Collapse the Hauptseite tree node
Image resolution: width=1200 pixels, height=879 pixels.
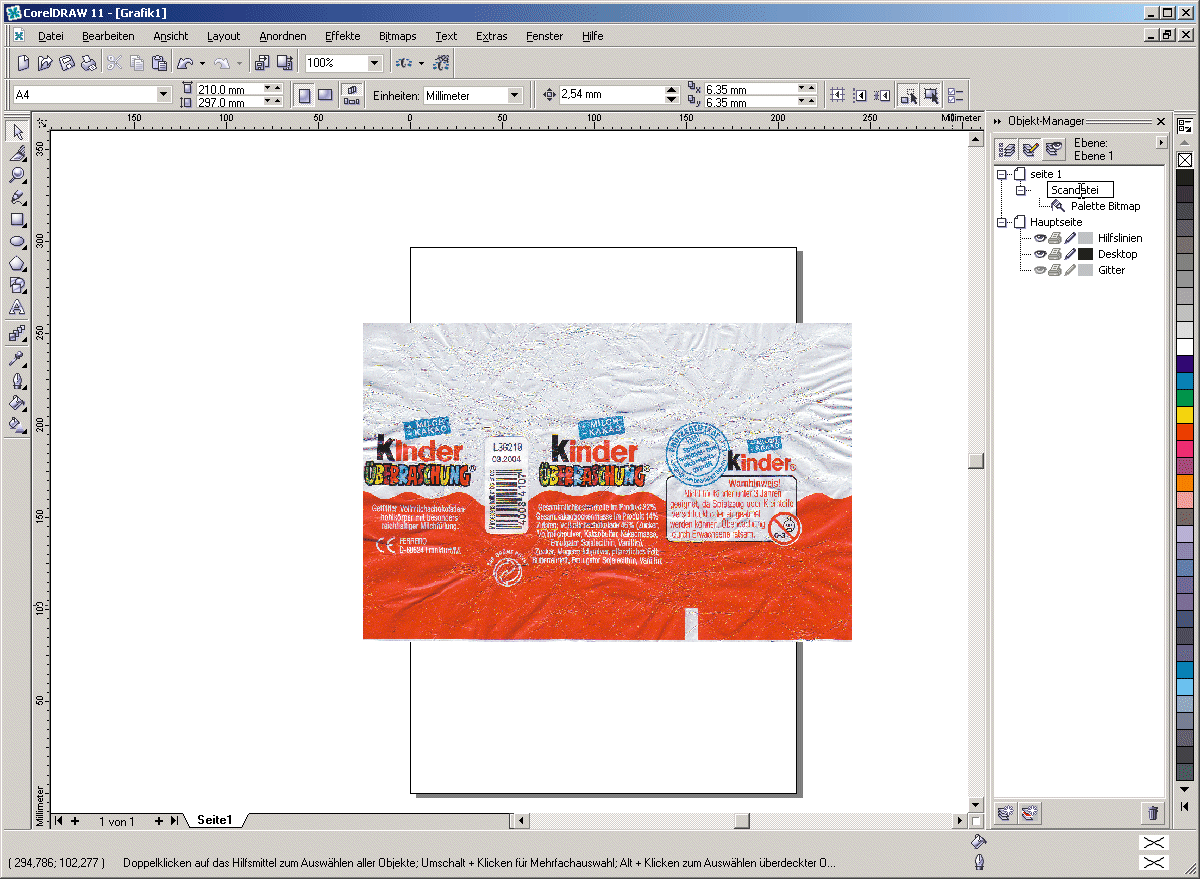coord(1001,222)
